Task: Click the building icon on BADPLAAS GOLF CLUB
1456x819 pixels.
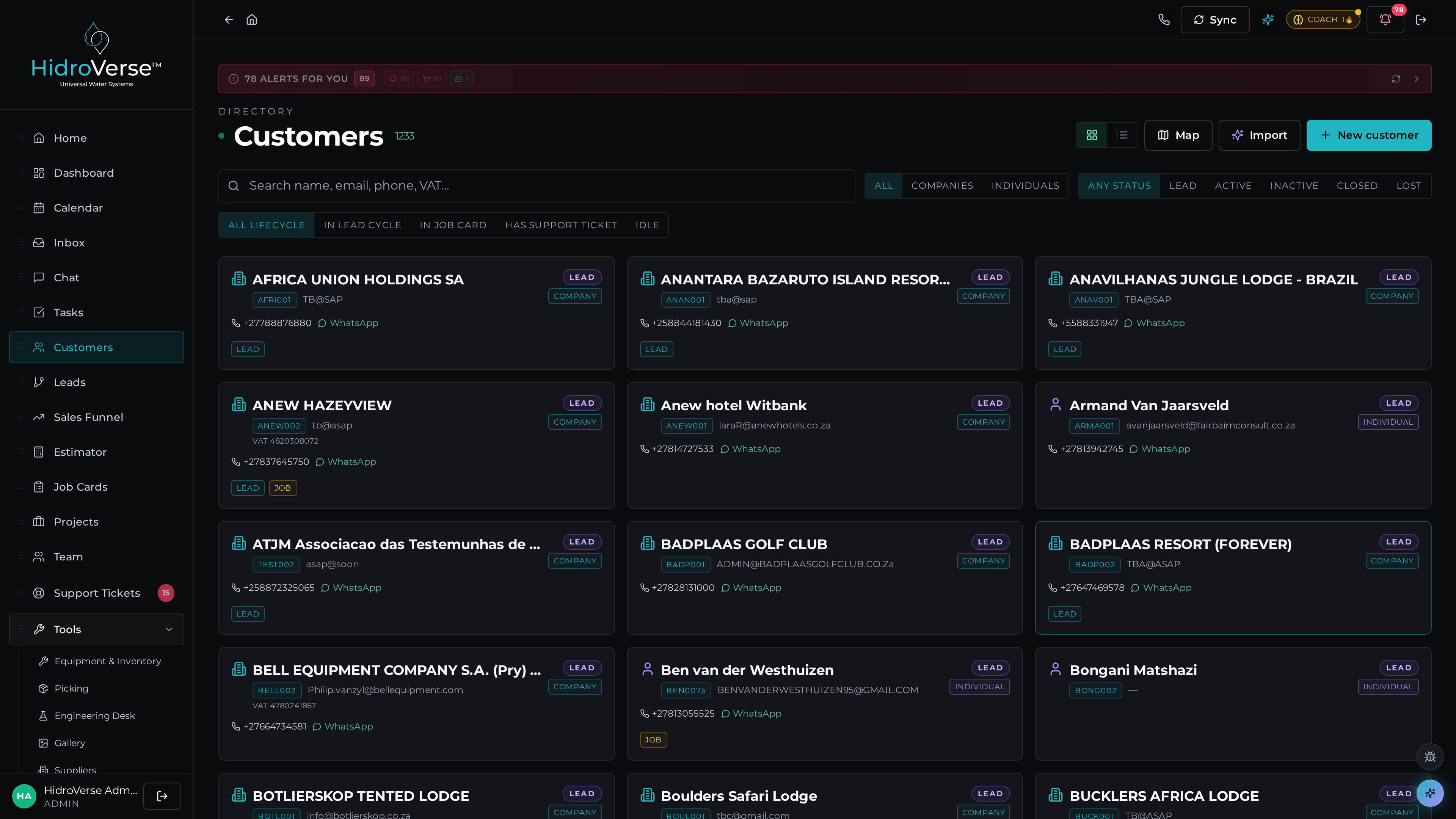Action: [648, 543]
